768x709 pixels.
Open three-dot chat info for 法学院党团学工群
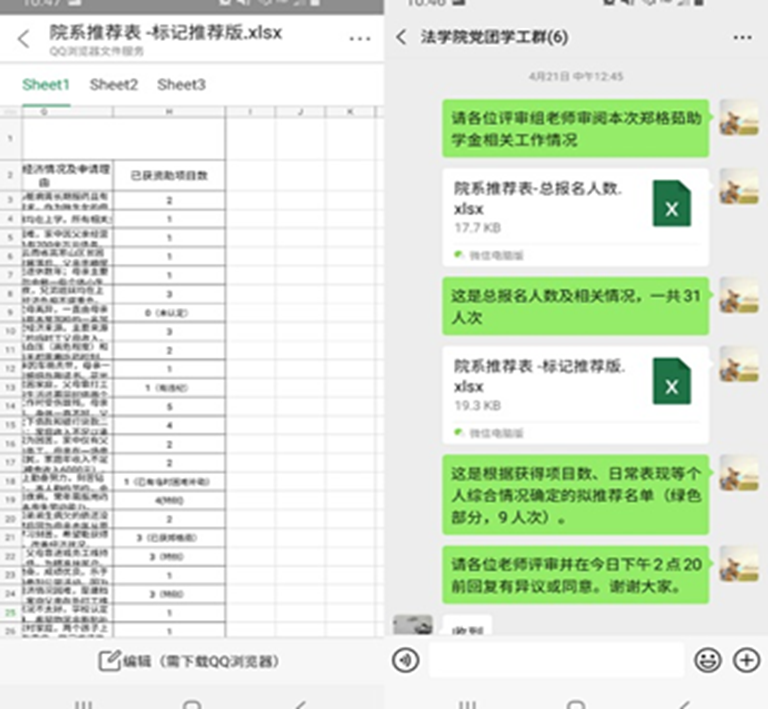pos(742,37)
